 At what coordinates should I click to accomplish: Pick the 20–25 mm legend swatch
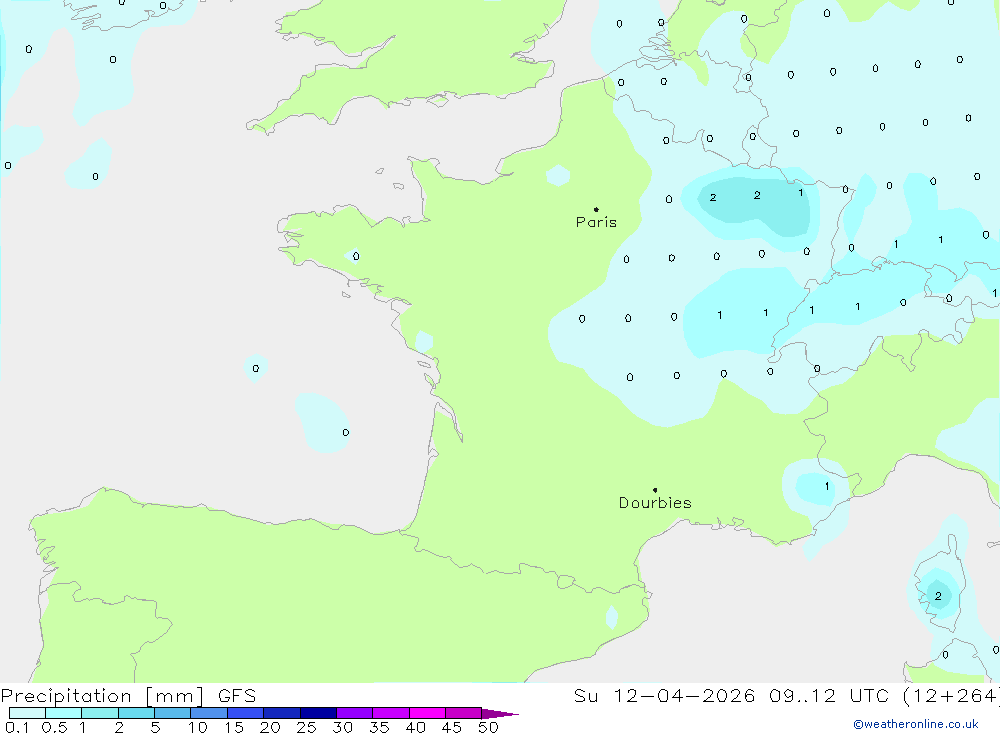(282, 713)
